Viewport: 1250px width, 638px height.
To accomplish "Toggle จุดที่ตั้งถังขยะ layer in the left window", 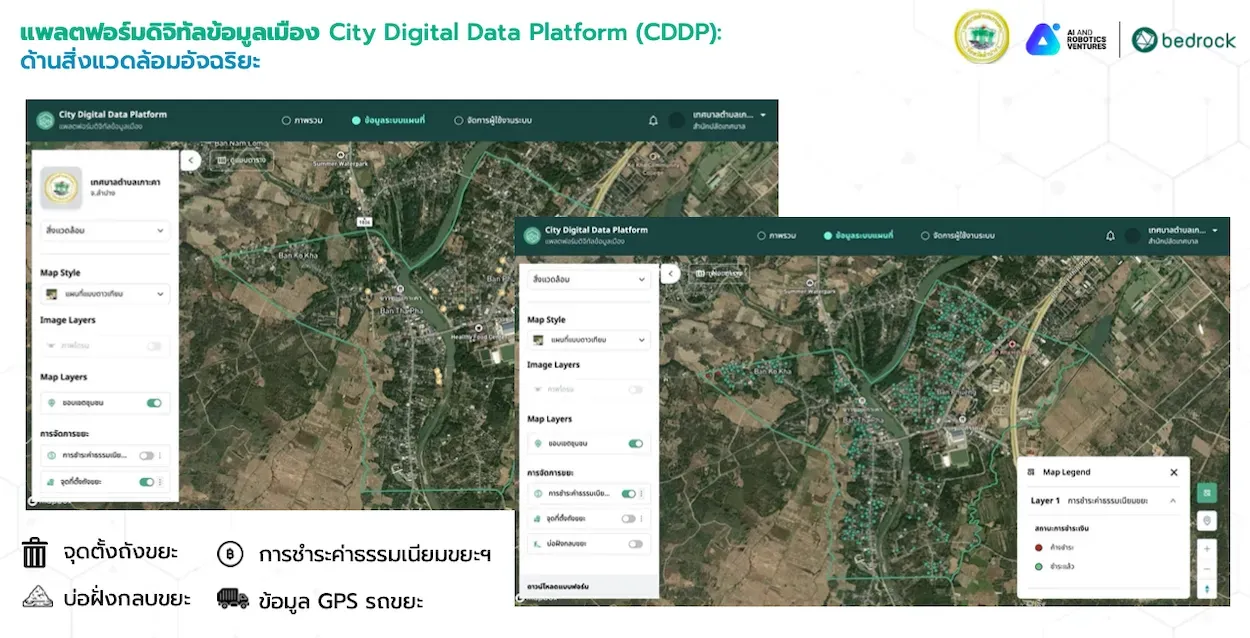I will (x=147, y=482).
